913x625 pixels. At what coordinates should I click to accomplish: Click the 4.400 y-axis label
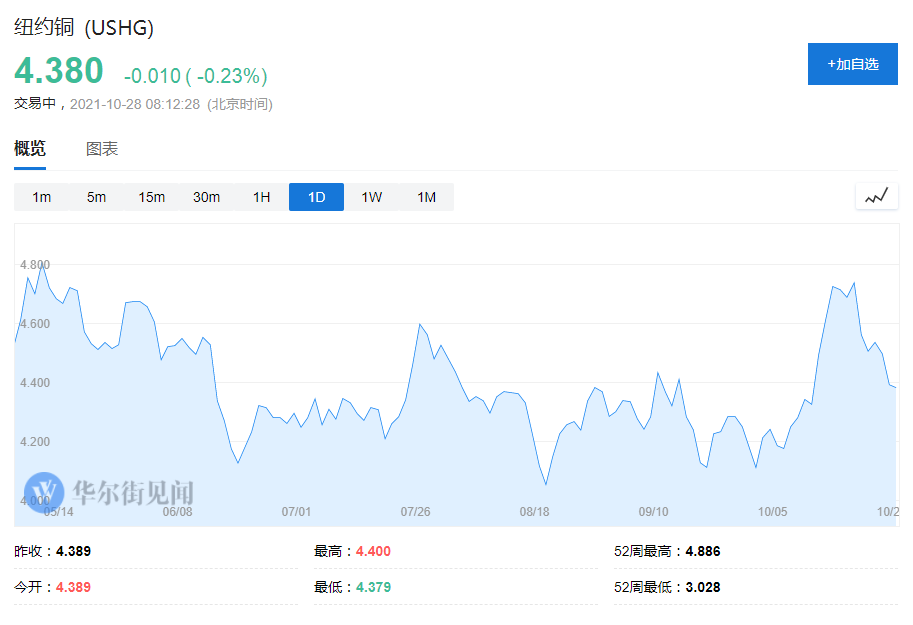click(35, 383)
